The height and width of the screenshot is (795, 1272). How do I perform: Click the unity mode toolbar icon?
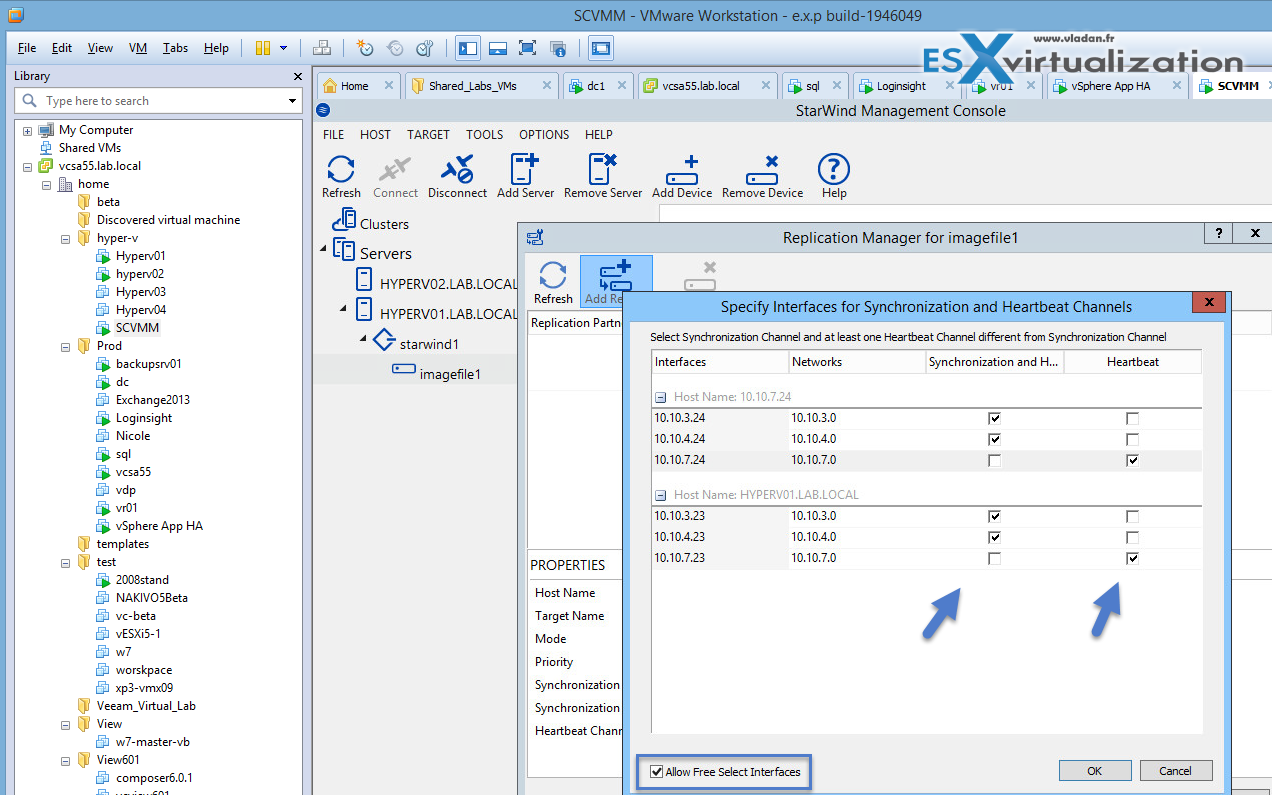[558, 47]
